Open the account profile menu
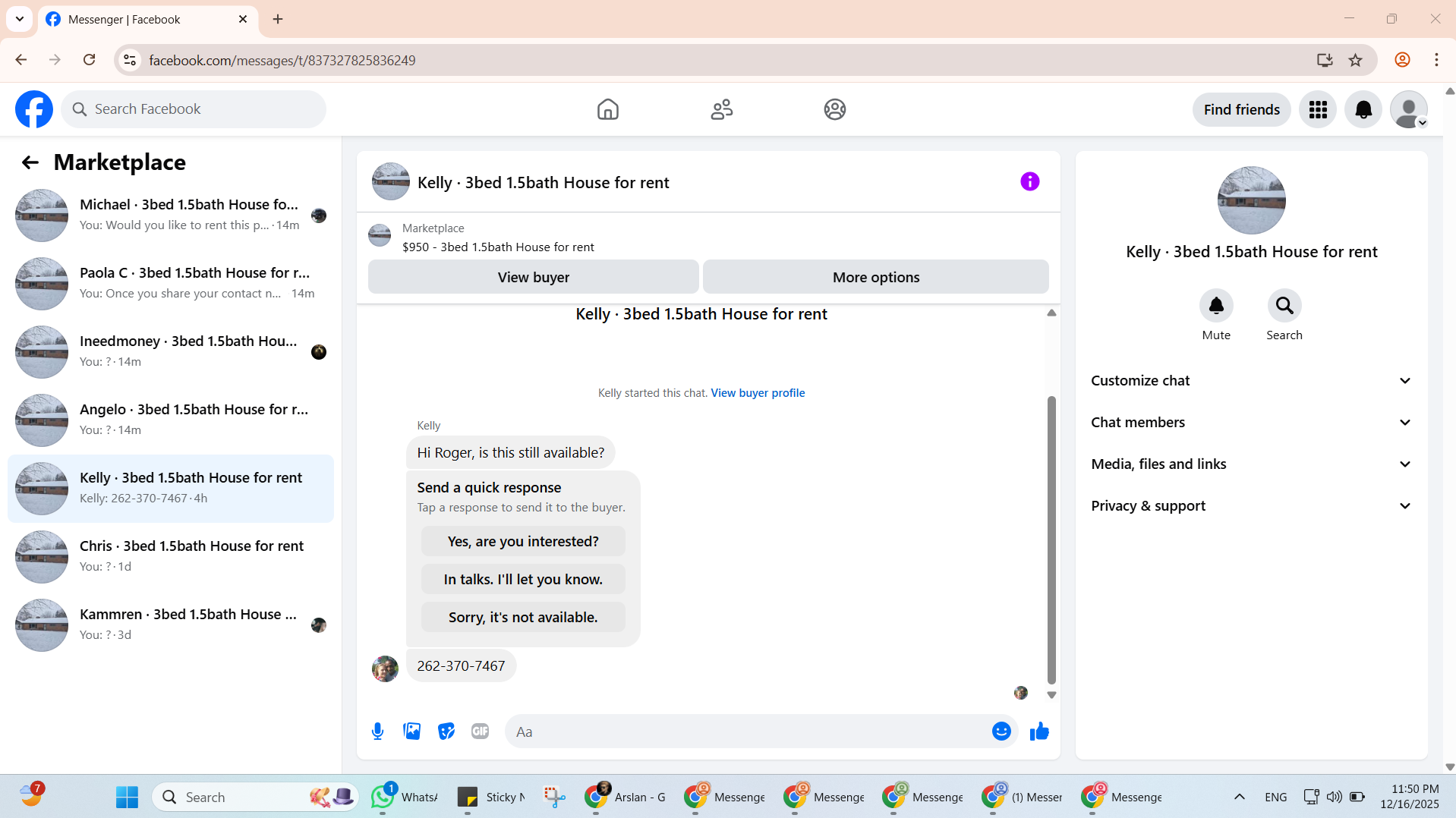This screenshot has width=1456, height=818. tap(1409, 109)
